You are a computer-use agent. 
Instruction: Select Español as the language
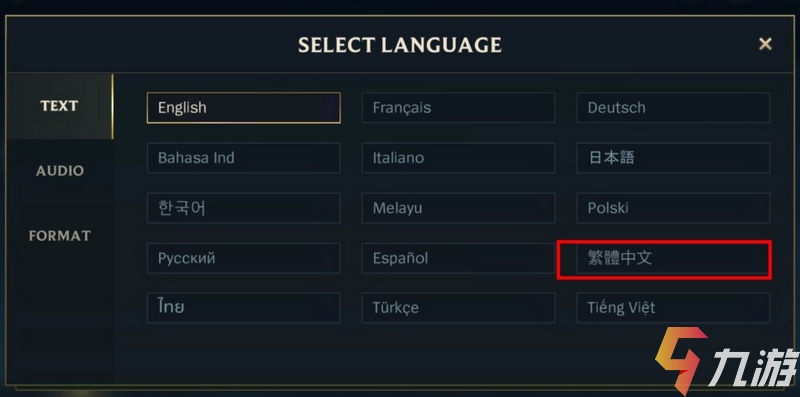click(458, 258)
